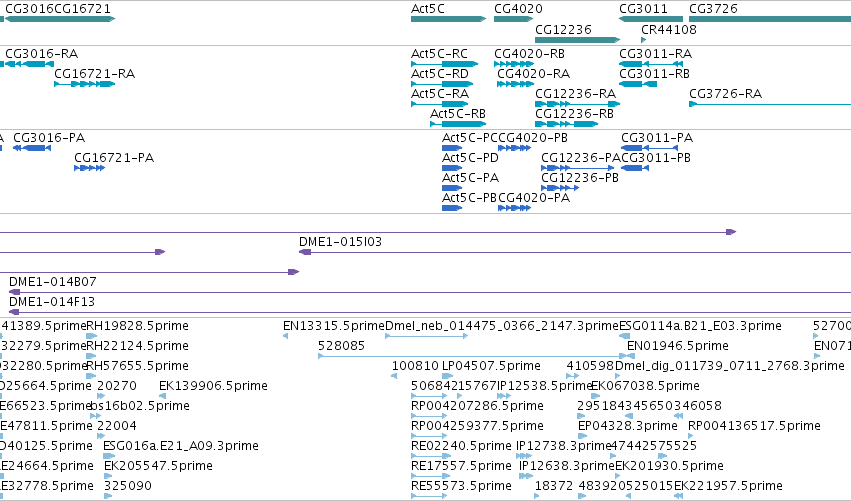Select EST RP004207286.5prime
Viewport: 851px width, 501px height.
pyautogui.click(x=429, y=417)
